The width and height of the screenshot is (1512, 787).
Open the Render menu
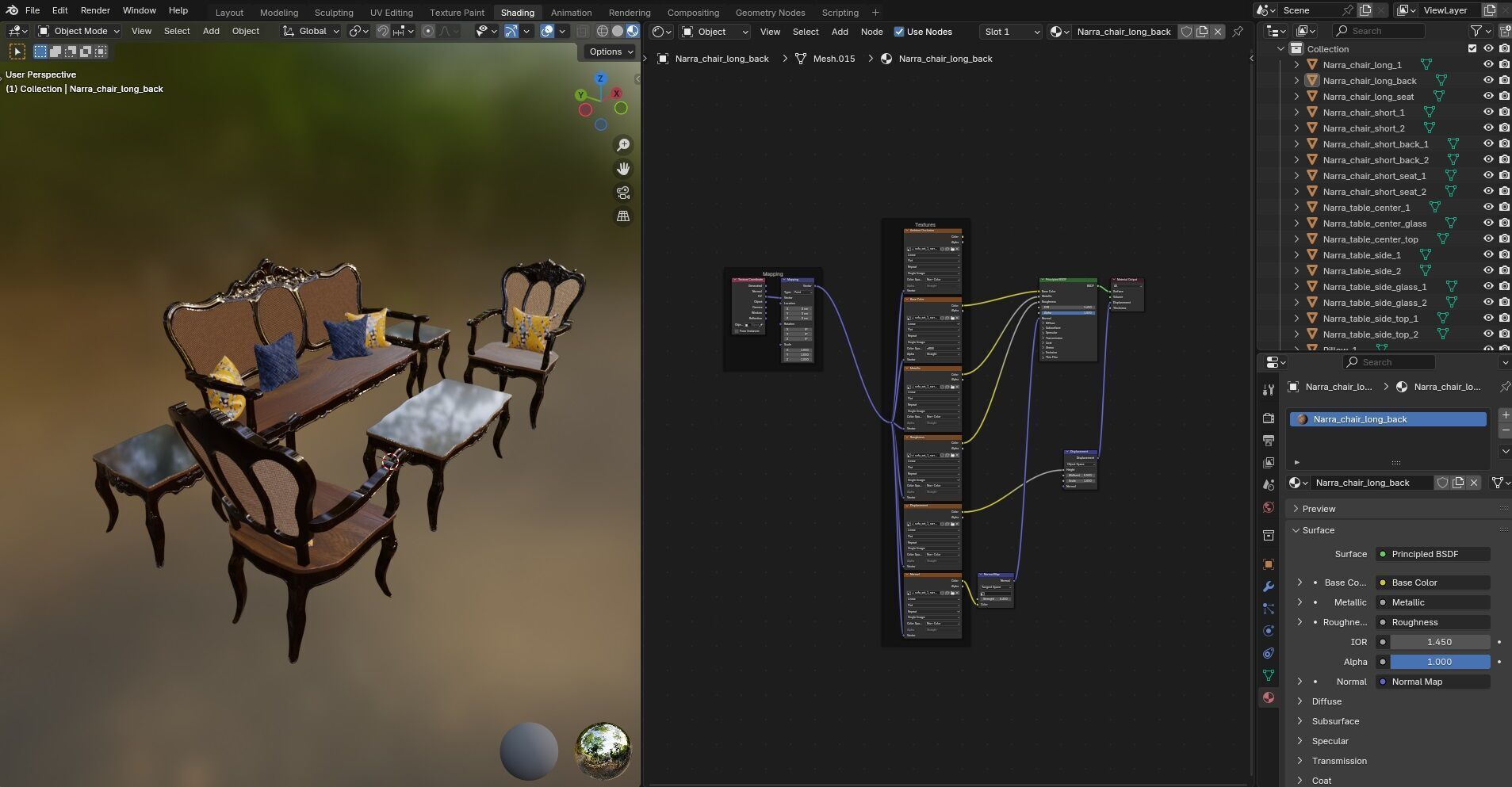[95, 10]
